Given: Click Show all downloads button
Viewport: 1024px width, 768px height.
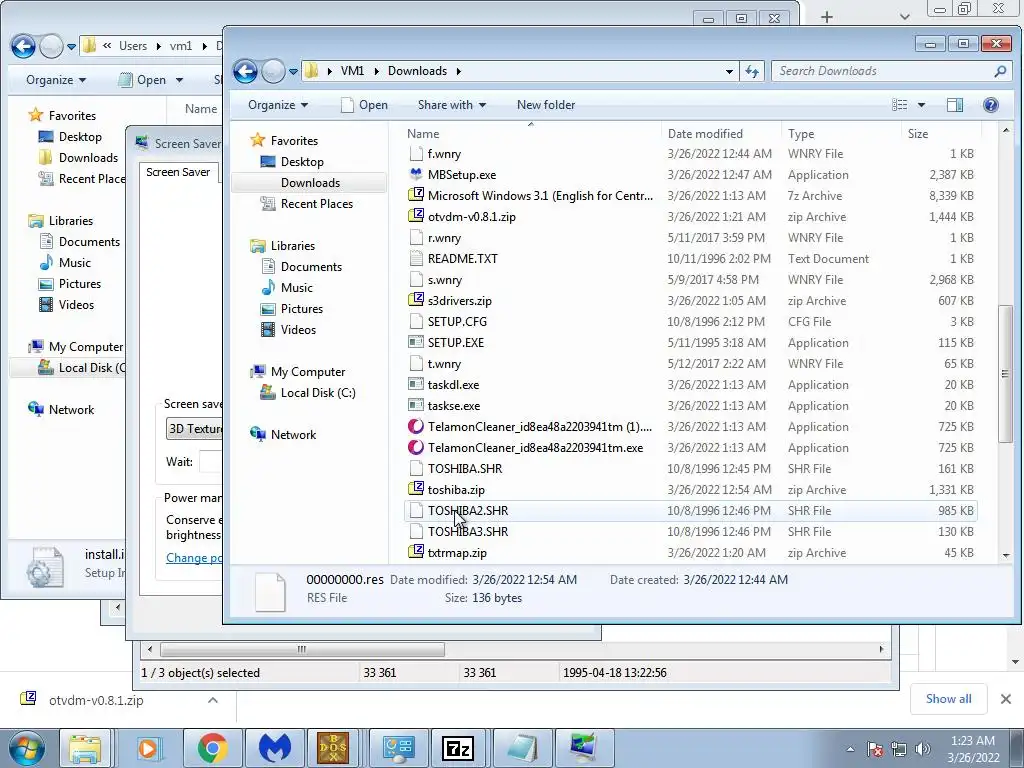Looking at the screenshot, I should point(948,699).
